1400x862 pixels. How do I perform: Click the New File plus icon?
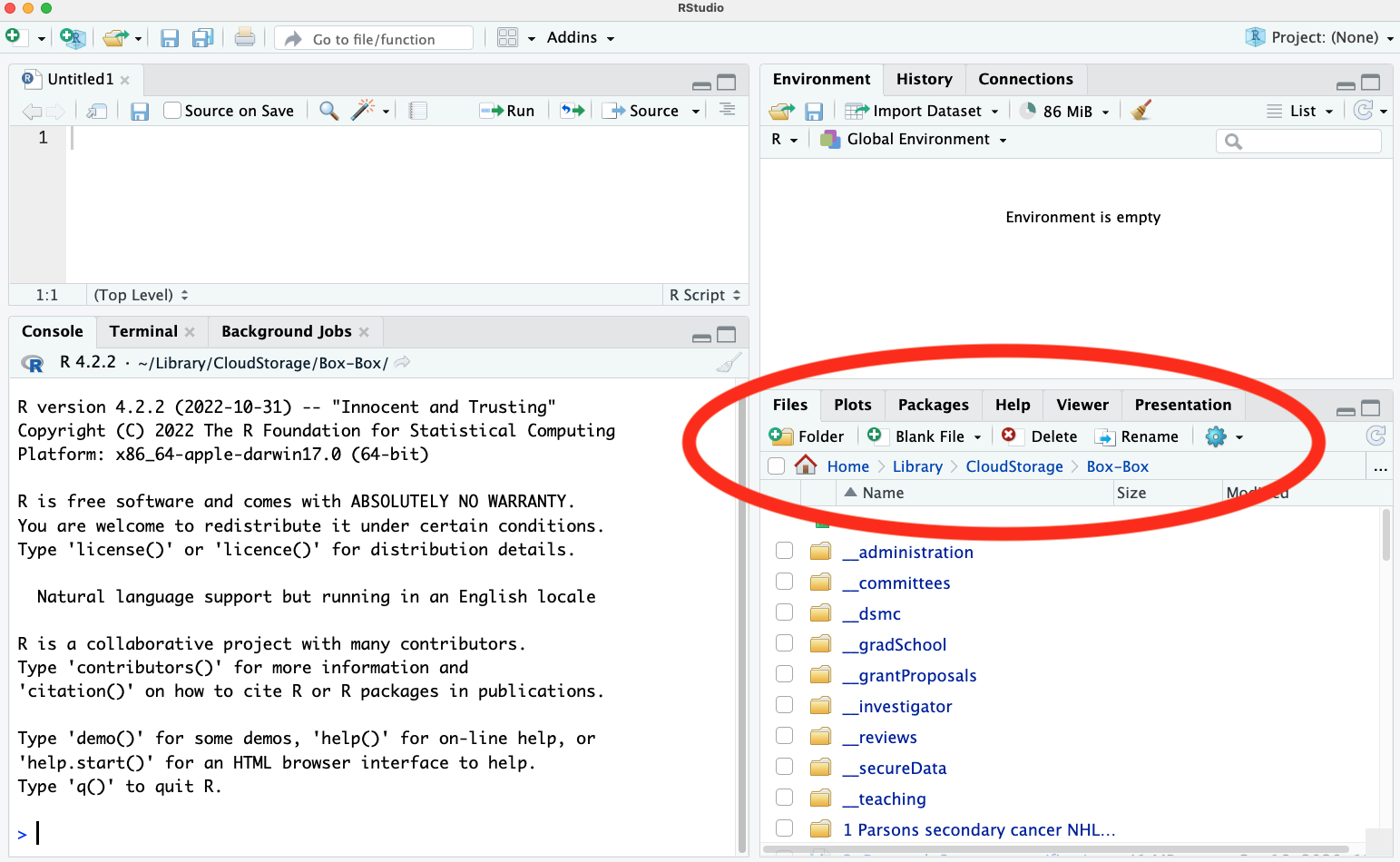13,36
